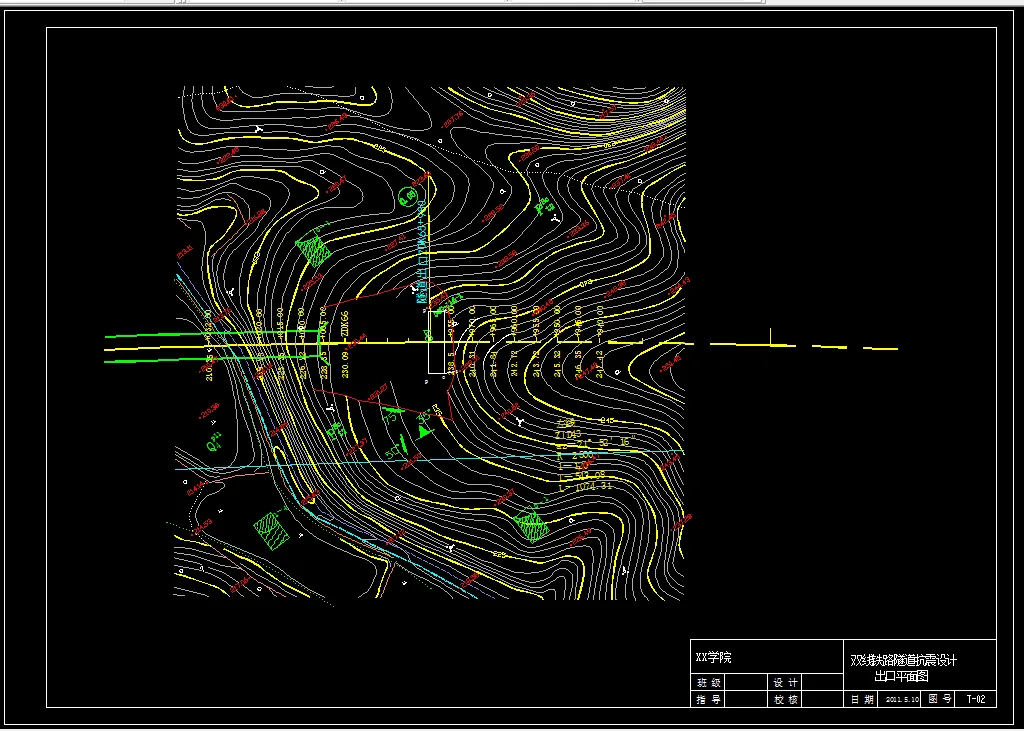The height and width of the screenshot is (731, 1024).
Task: Select the green "Q4" geology symbol
Action: [x=214, y=444]
